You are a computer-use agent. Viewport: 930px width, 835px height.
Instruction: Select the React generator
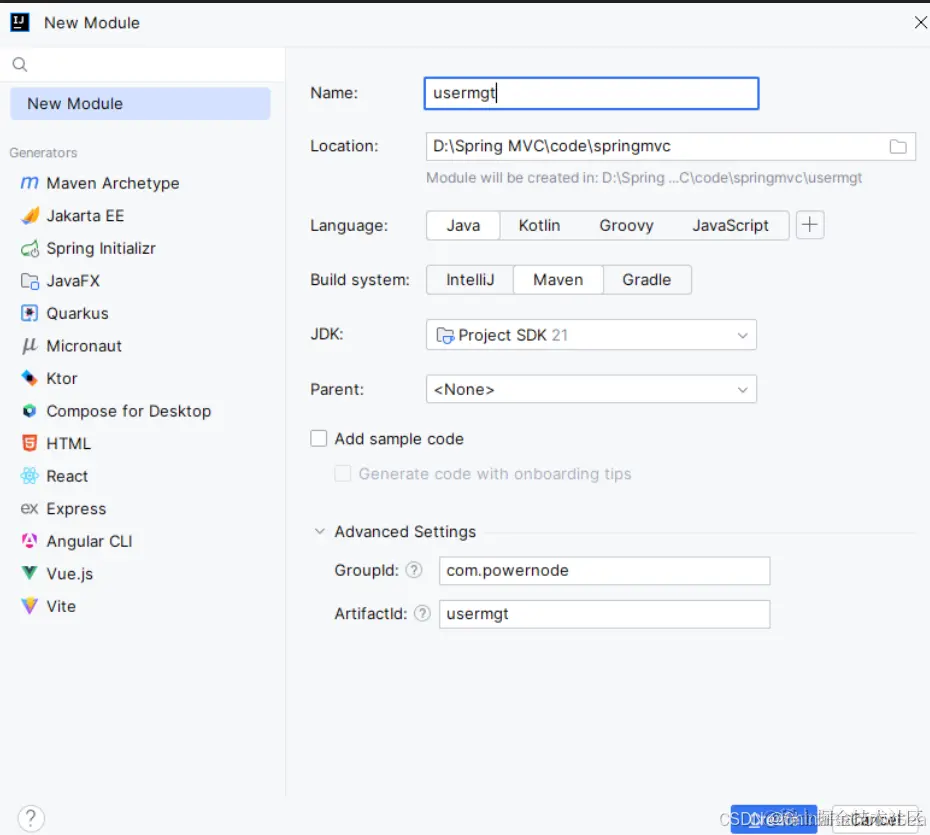tap(54, 476)
